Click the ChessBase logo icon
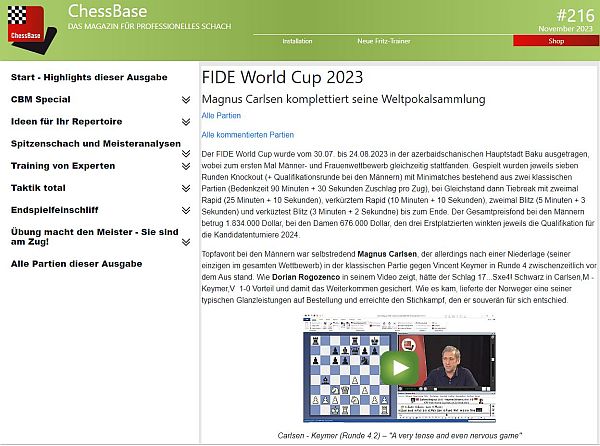Screen dimensions: 600x446 pyautogui.click(x=32, y=29)
